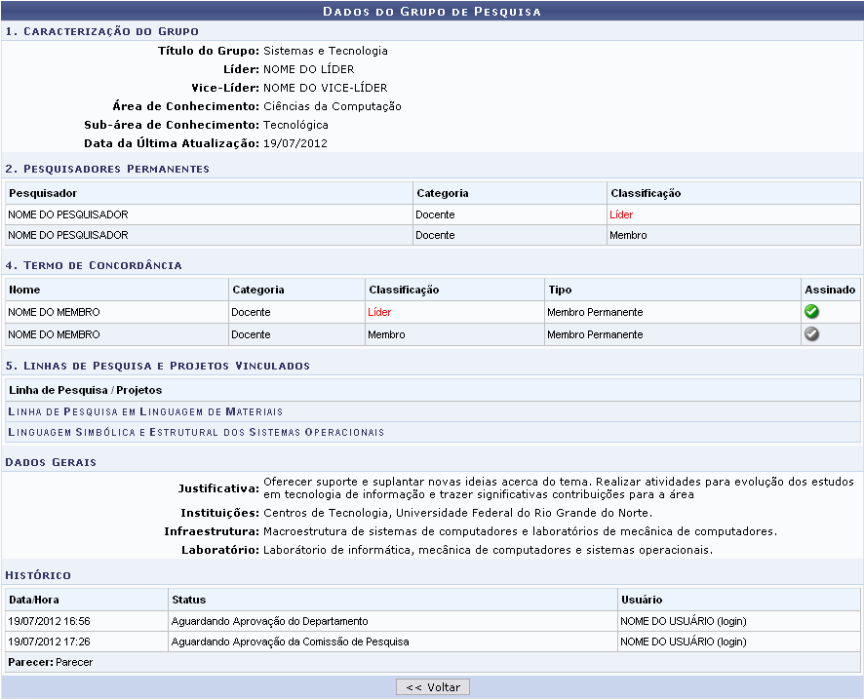Click the Assinado column header

829,290
